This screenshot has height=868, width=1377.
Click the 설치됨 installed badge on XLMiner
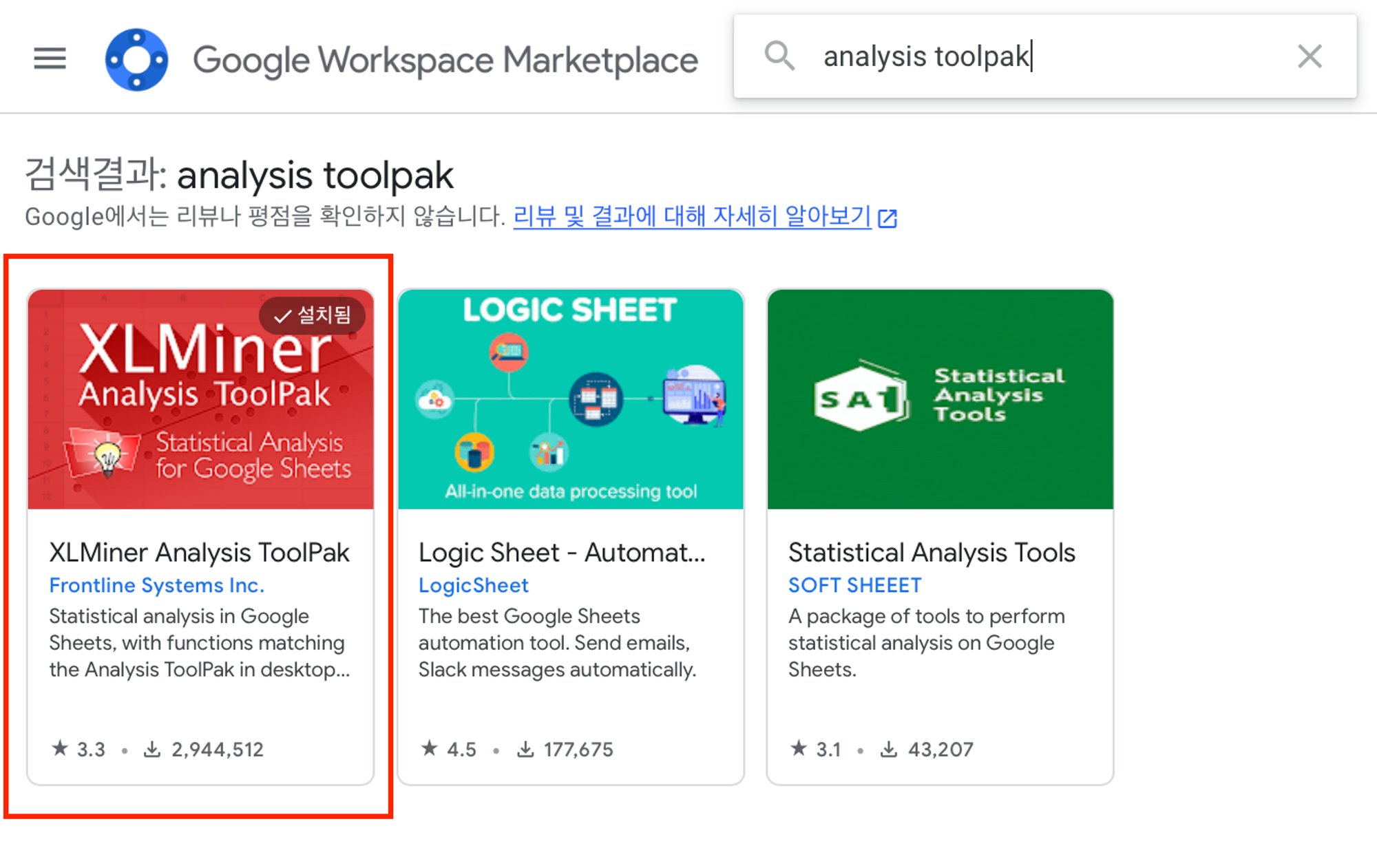(x=313, y=315)
